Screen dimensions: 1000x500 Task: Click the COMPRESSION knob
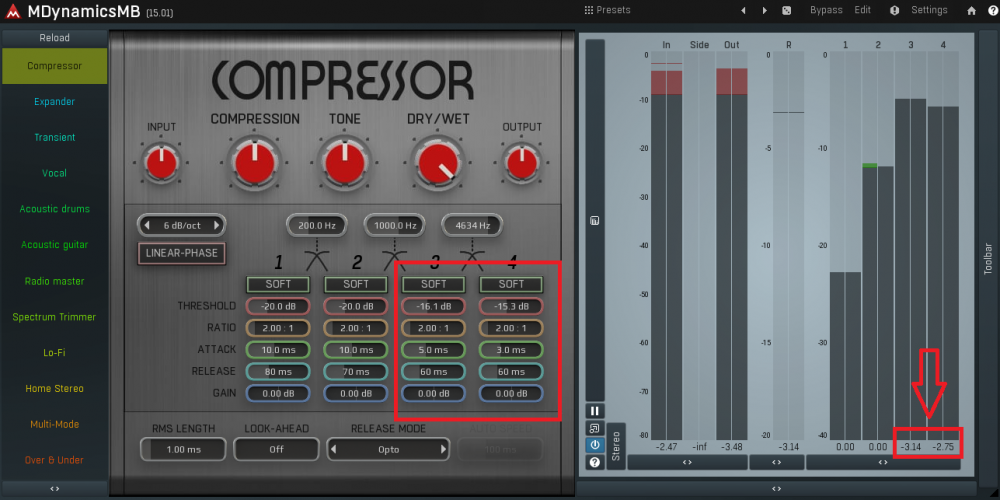254,162
